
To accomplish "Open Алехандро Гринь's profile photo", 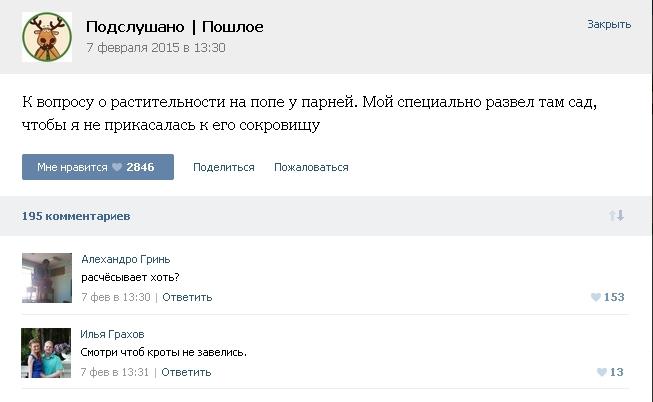I will (47, 278).
